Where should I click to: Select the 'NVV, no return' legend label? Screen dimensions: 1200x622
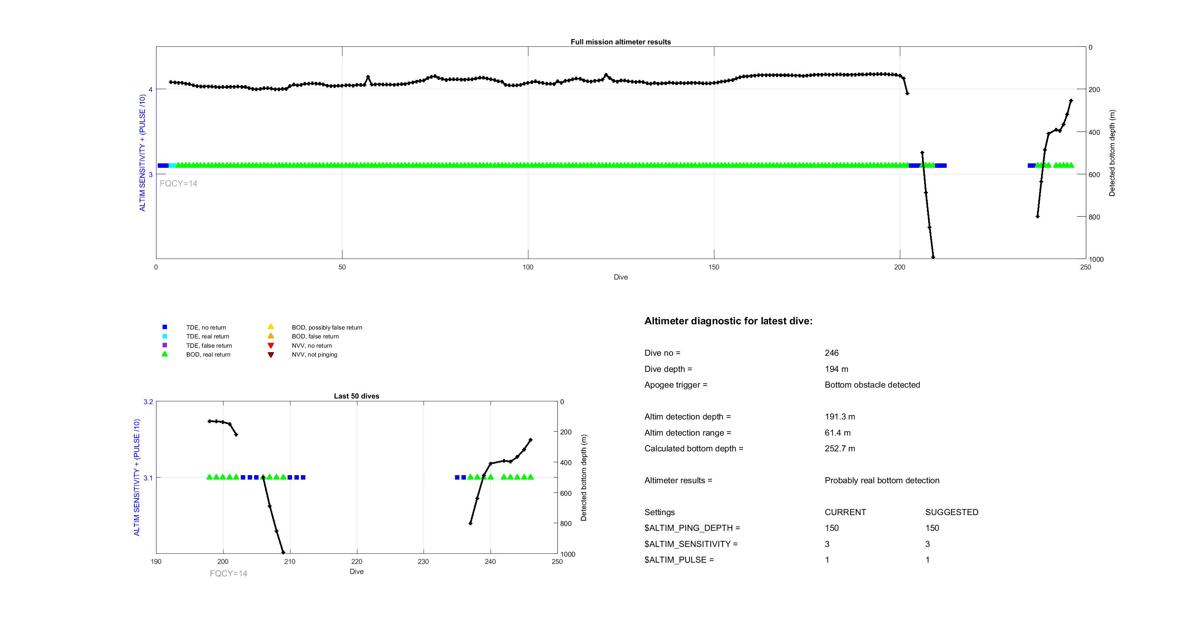click(x=313, y=345)
